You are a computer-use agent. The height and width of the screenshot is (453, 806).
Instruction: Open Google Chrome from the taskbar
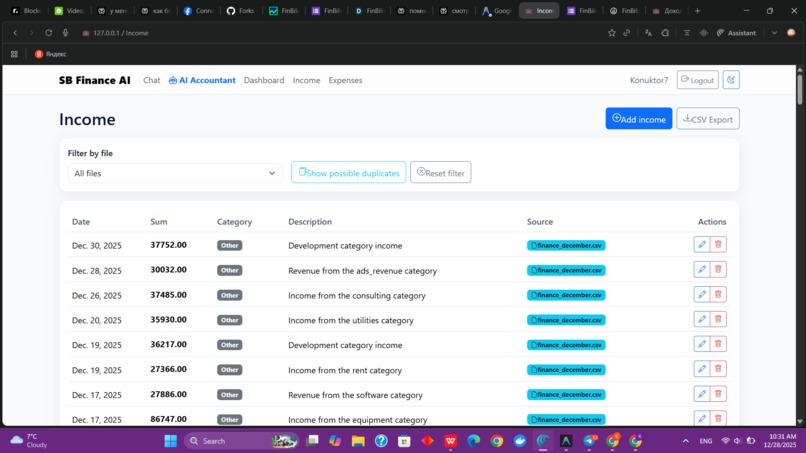497,441
